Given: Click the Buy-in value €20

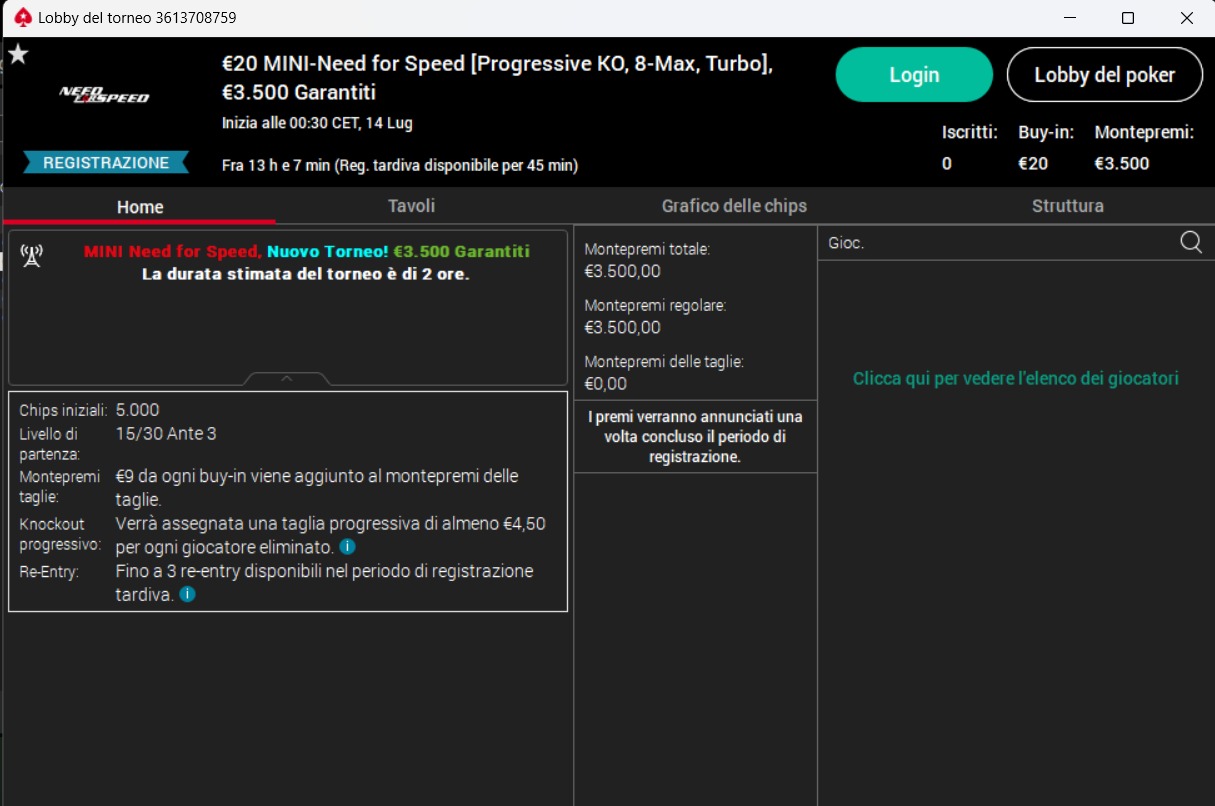Looking at the screenshot, I should [1033, 163].
